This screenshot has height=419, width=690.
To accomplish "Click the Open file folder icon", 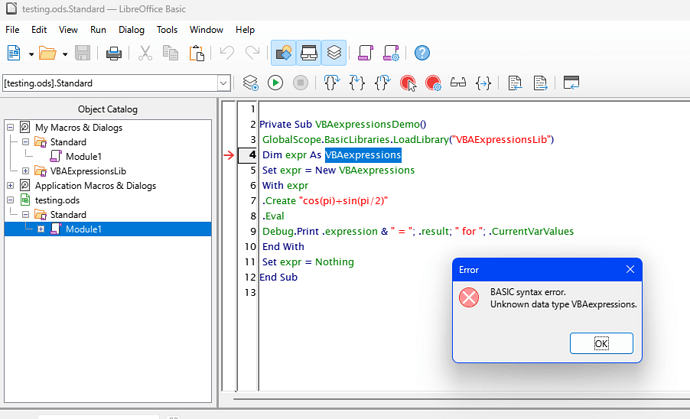I will pyautogui.click(x=48, y=53).
